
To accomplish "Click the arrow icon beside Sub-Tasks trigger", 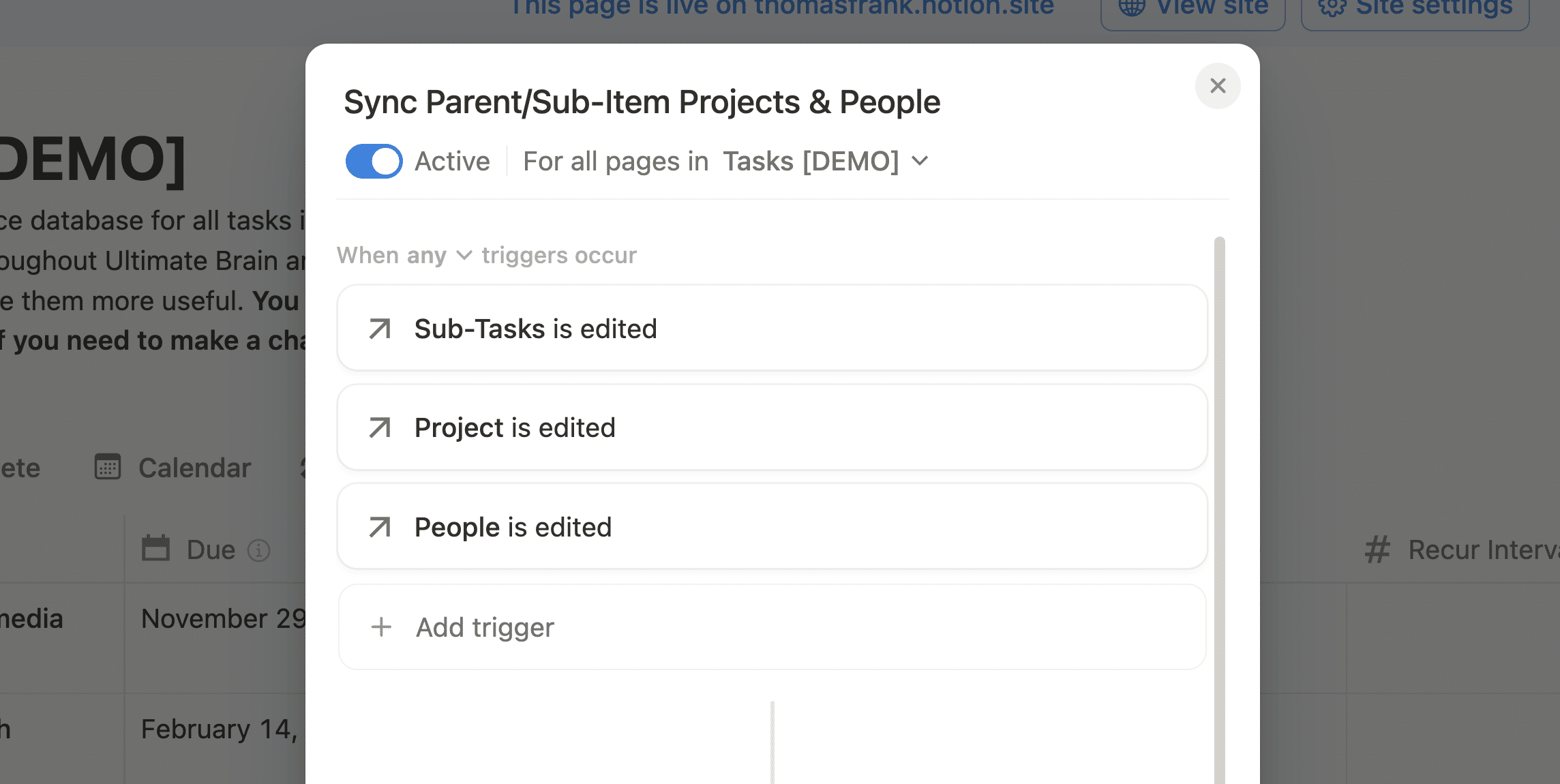I will 380,329.
